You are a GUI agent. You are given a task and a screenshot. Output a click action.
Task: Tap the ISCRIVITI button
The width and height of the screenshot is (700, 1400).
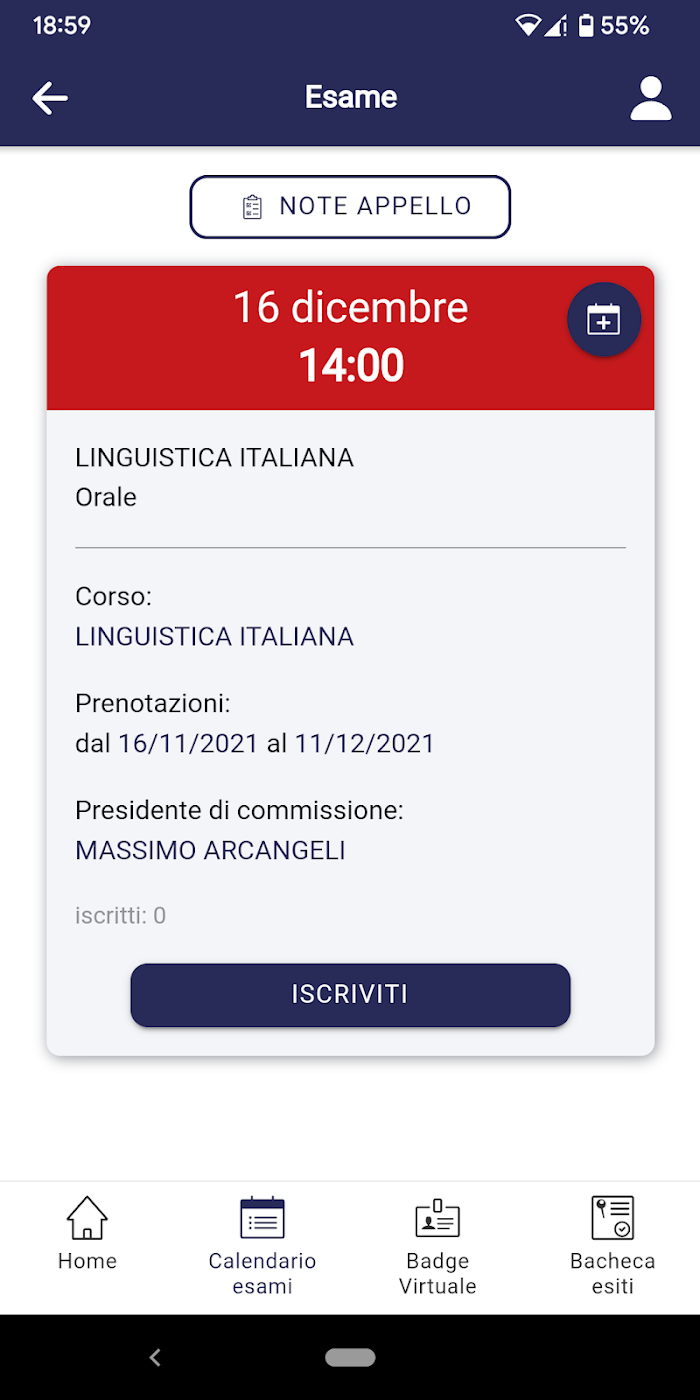[x=350, y=995]
